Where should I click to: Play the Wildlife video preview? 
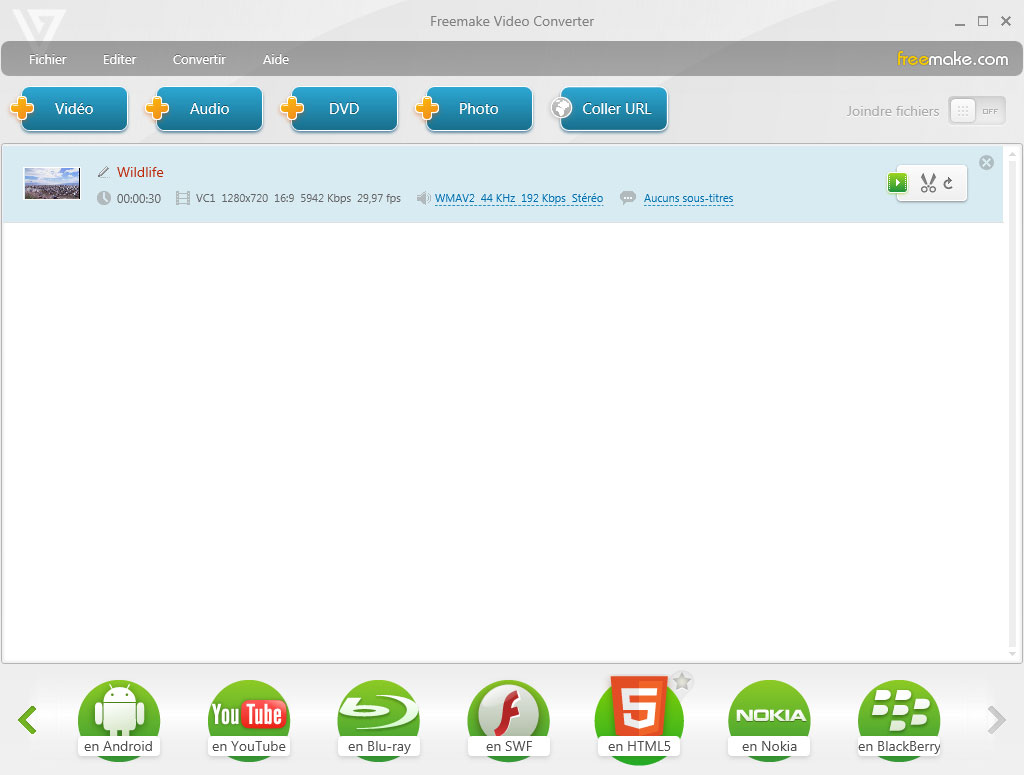coord(897,183)
